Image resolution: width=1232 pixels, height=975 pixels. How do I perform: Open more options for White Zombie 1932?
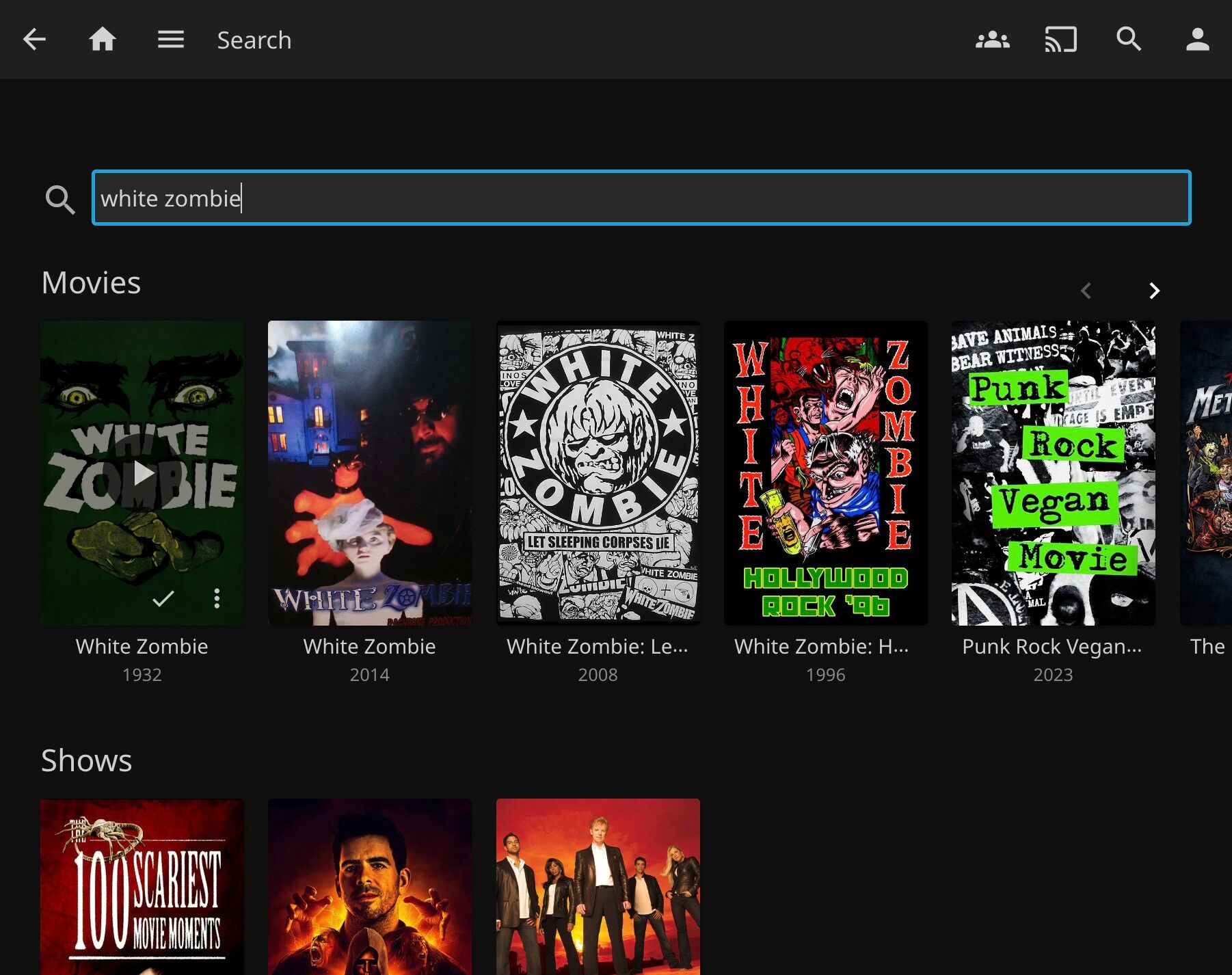[217, 599]
